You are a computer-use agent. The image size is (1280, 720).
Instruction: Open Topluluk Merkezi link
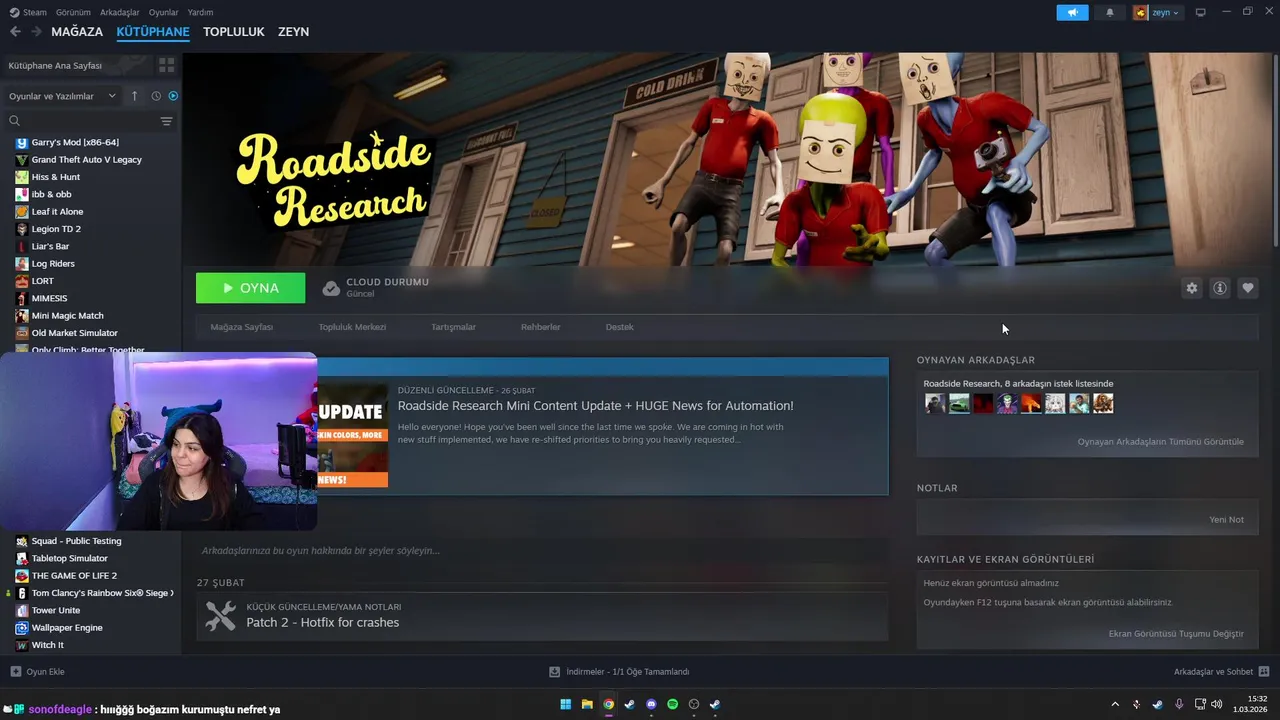tap(352, 327)
